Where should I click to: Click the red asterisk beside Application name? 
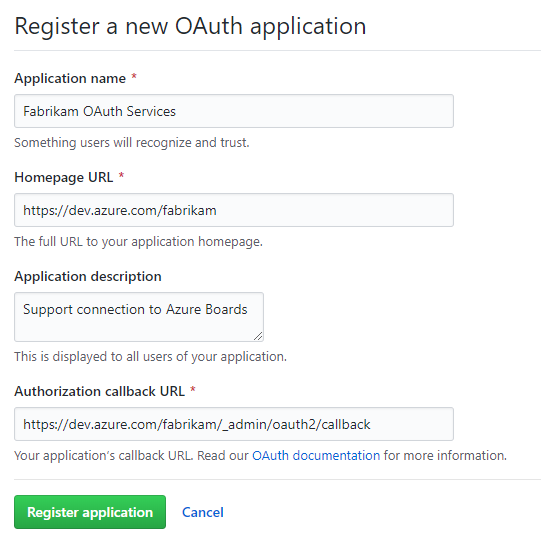click(134, 77)
